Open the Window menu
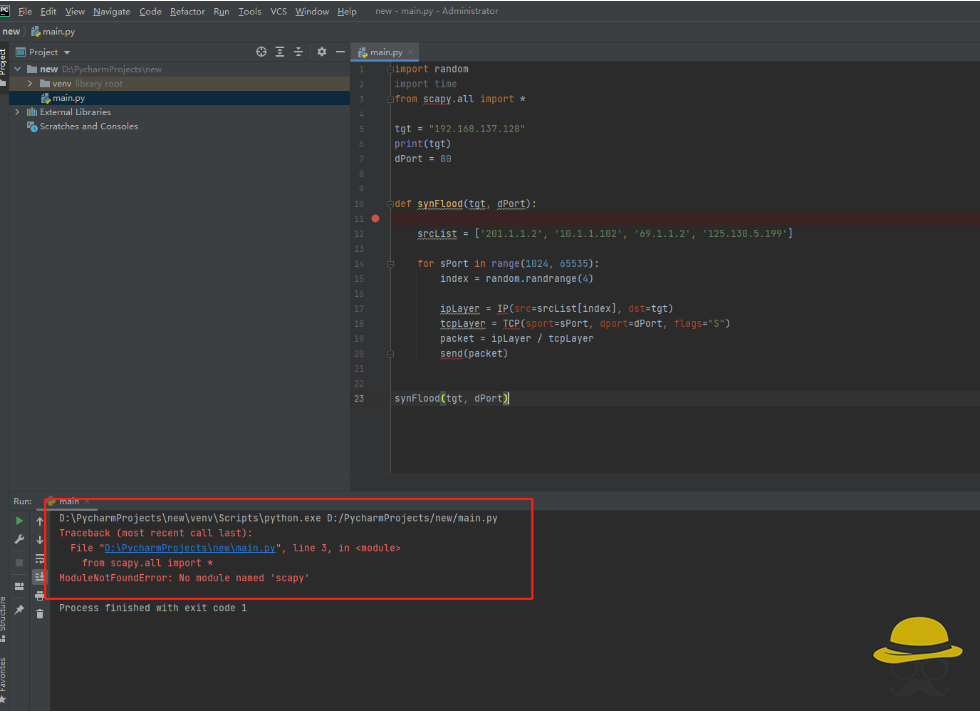 (312, 11)
